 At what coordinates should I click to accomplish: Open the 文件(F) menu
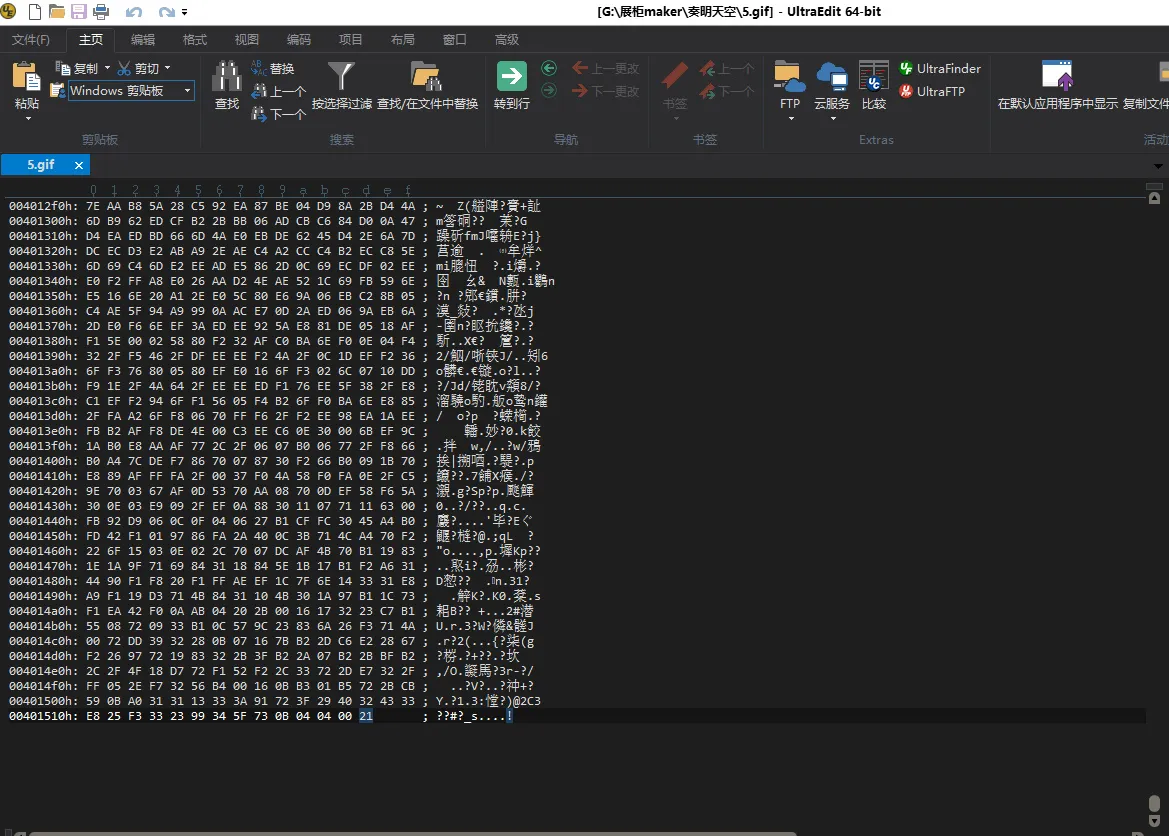pyautogui.click(x=31, y=40)
